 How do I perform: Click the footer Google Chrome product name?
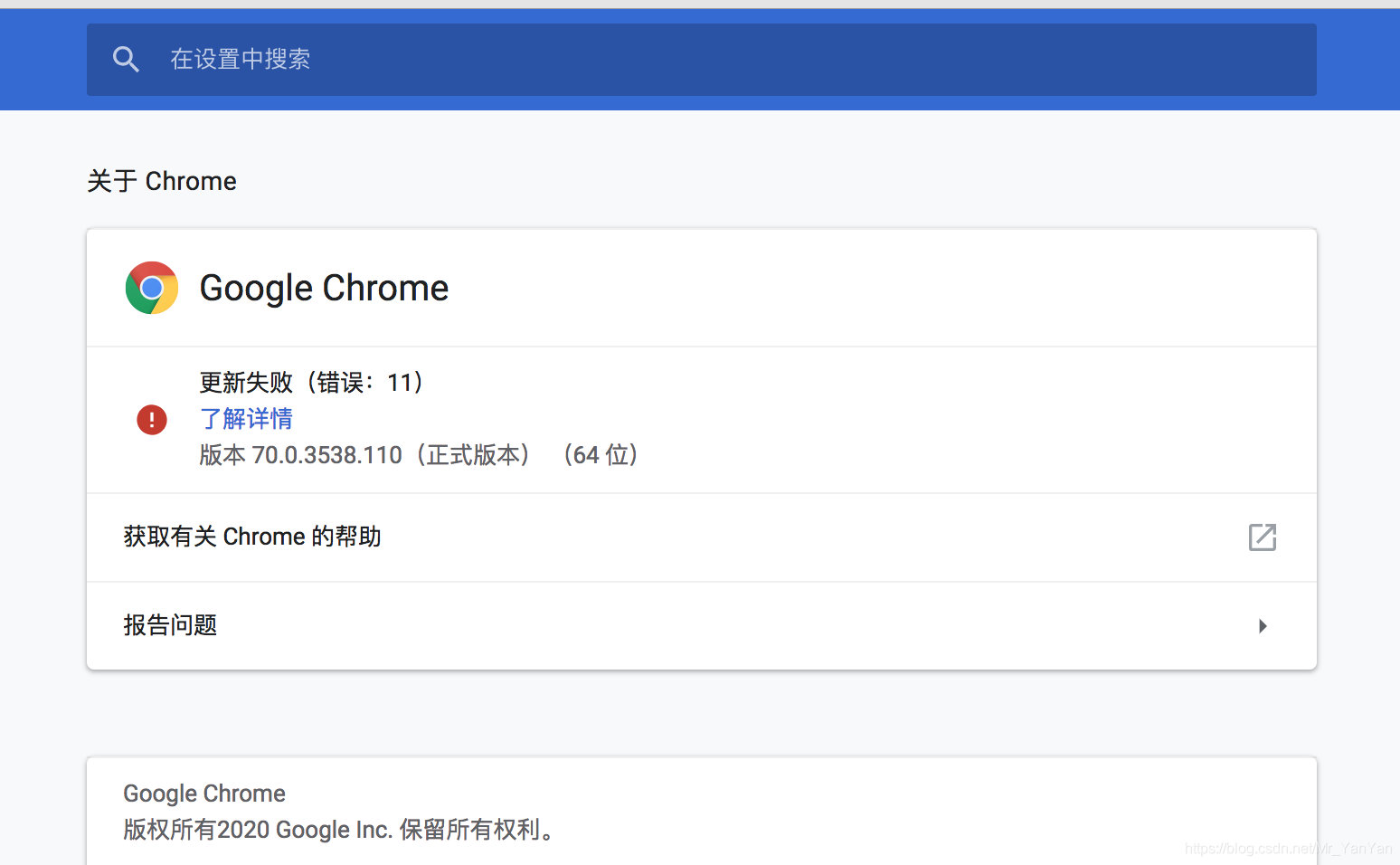tap(204, 794)
